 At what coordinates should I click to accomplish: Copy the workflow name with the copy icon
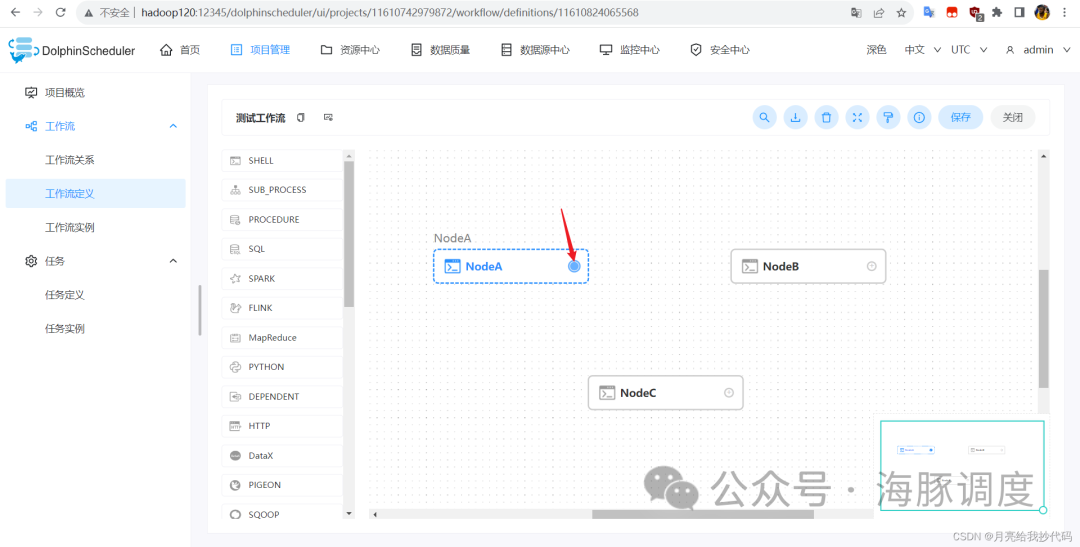click(300, 118)
